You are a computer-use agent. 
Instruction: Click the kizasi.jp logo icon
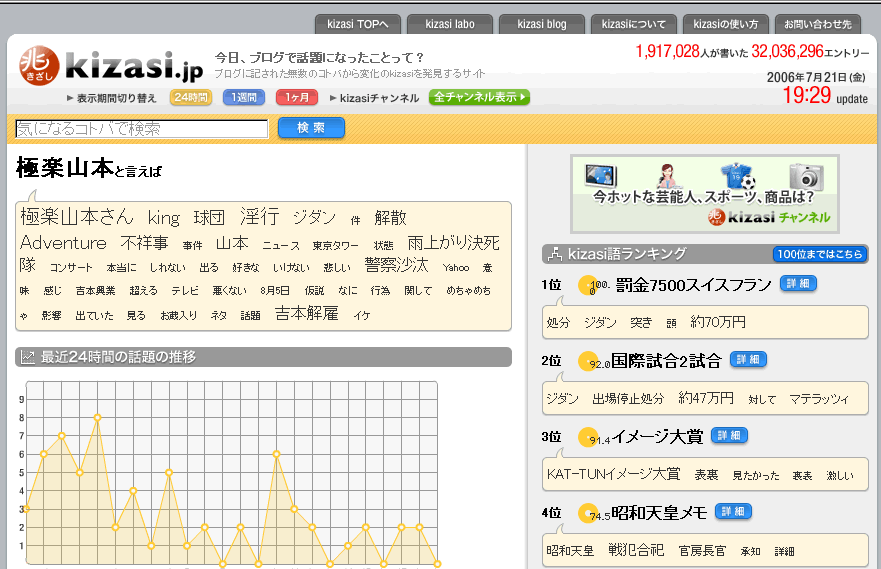pyautogui.click(x=39, y=65)
